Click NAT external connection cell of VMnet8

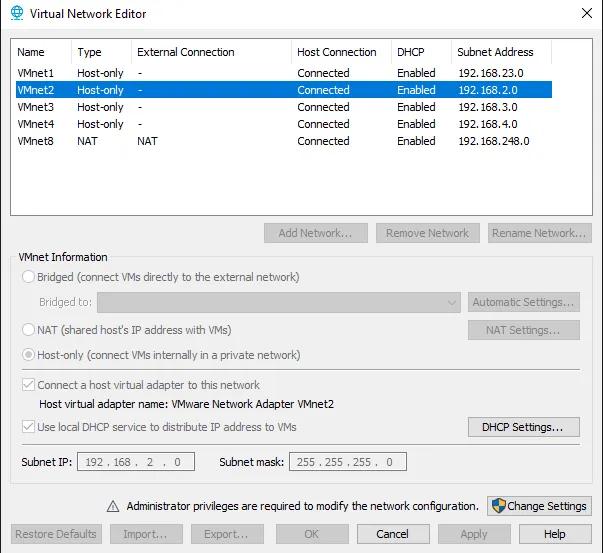pyautogui.click(x=147, y=141)
